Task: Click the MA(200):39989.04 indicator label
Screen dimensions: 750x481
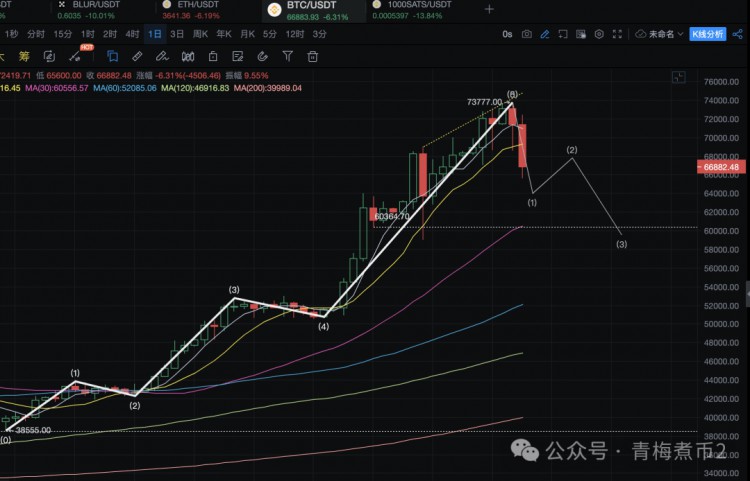Action: click(268, 88)
